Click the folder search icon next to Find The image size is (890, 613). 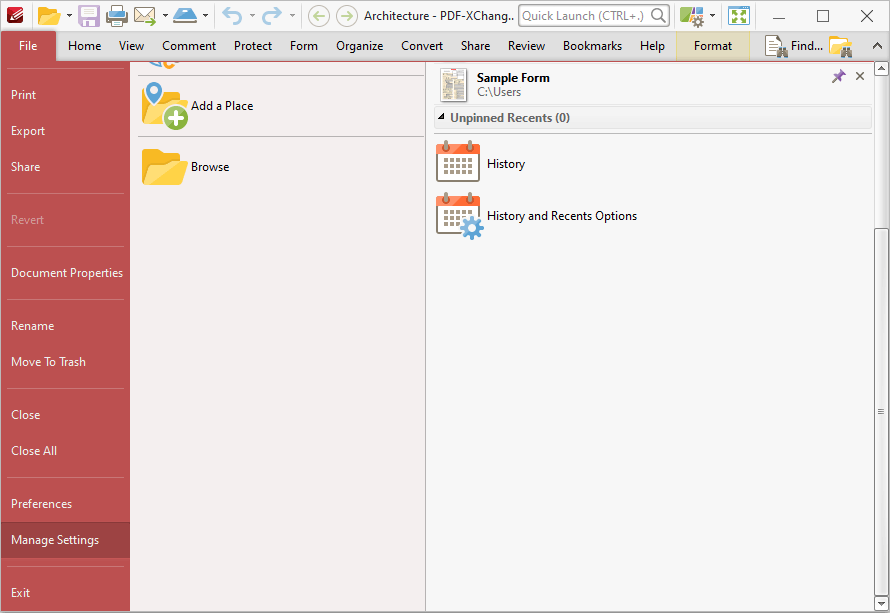pos(841,47)
